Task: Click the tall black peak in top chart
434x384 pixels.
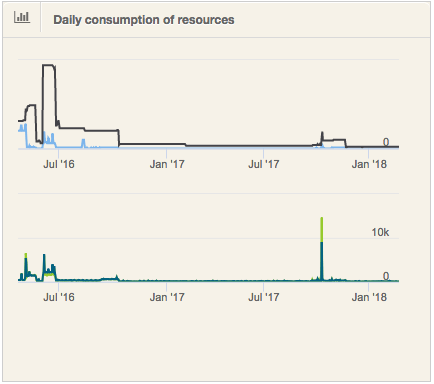Action: (x=49, y=65)
